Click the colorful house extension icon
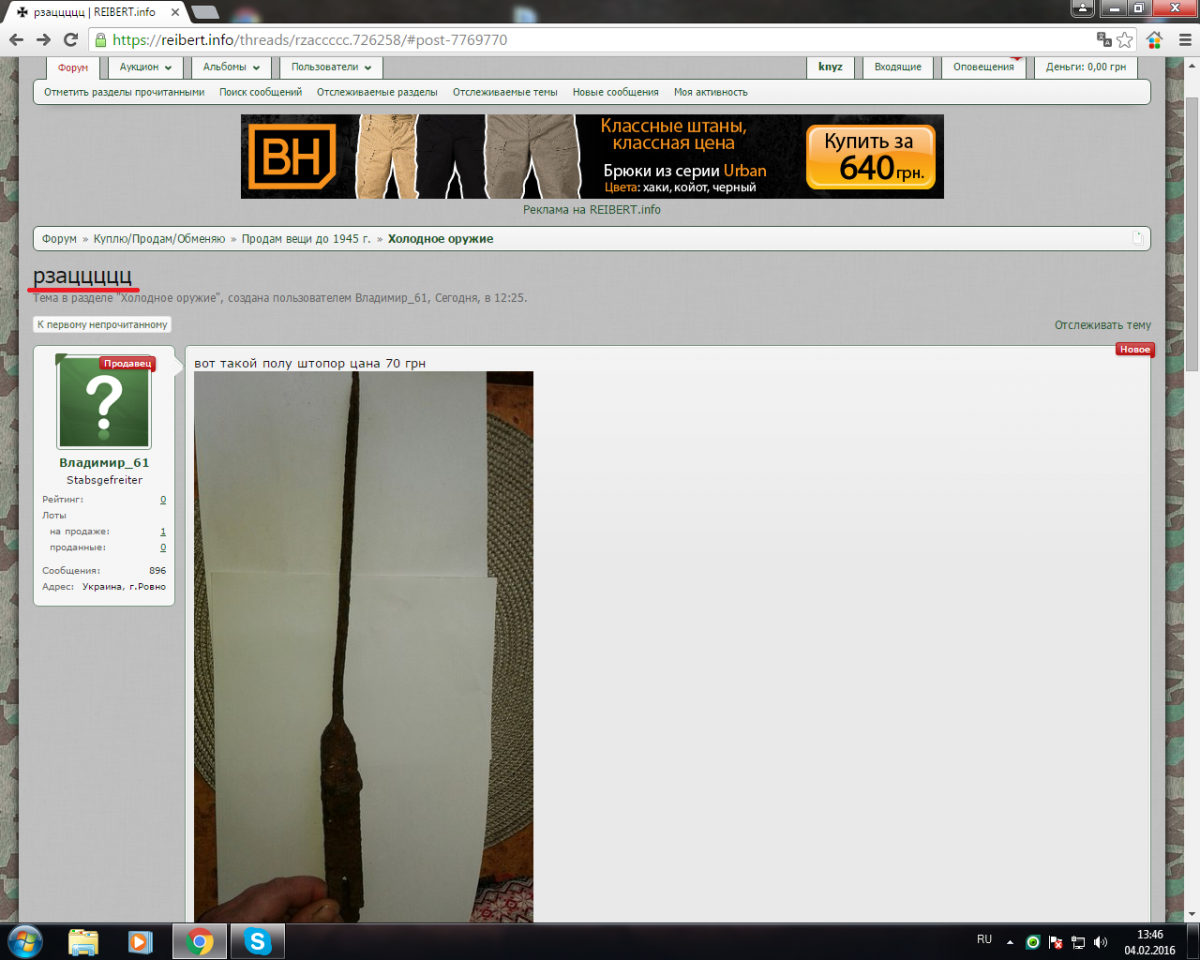Viewport: 1200px width, 960px height. 1155,40
